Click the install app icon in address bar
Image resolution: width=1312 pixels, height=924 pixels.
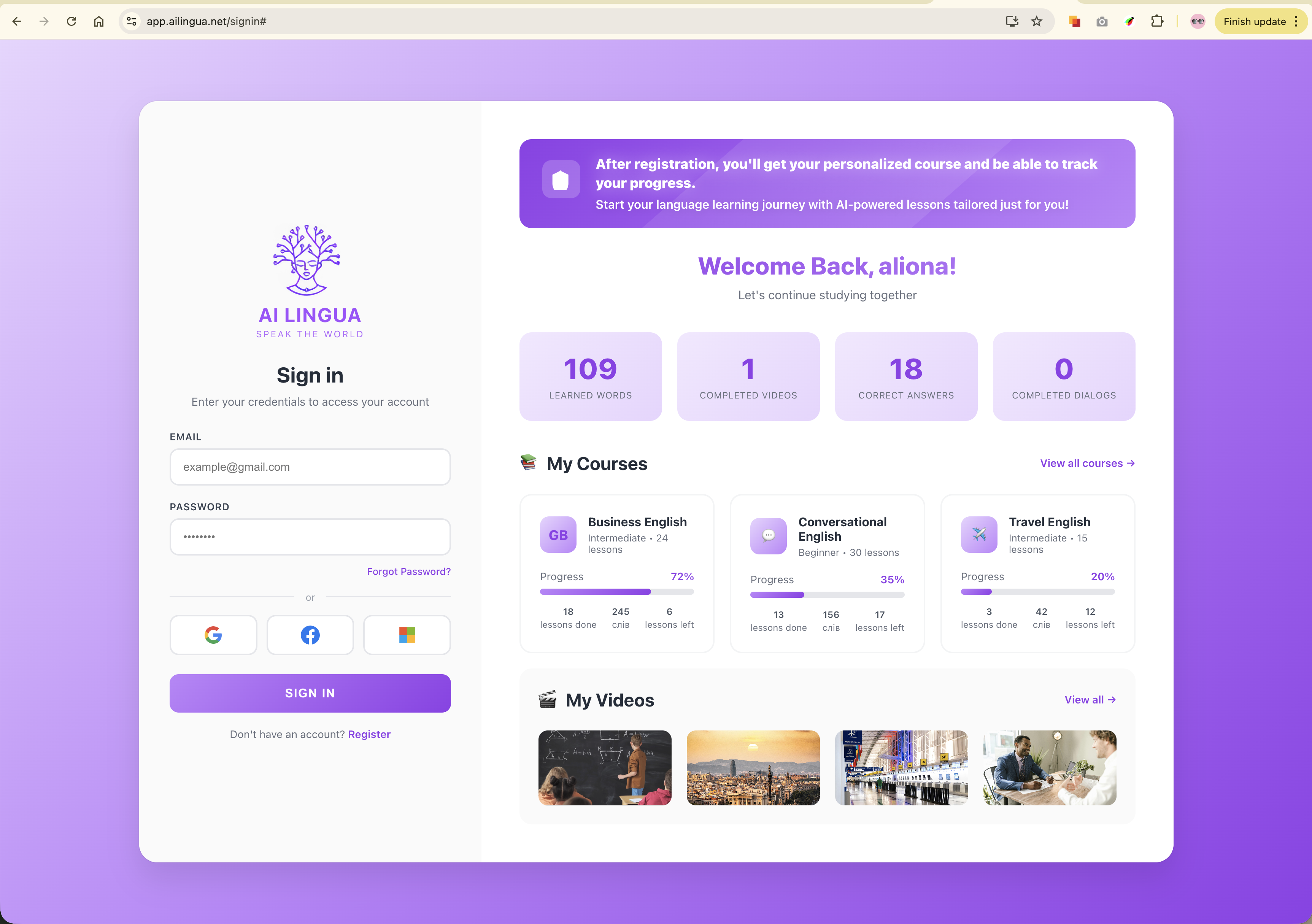coord(1012,22)
